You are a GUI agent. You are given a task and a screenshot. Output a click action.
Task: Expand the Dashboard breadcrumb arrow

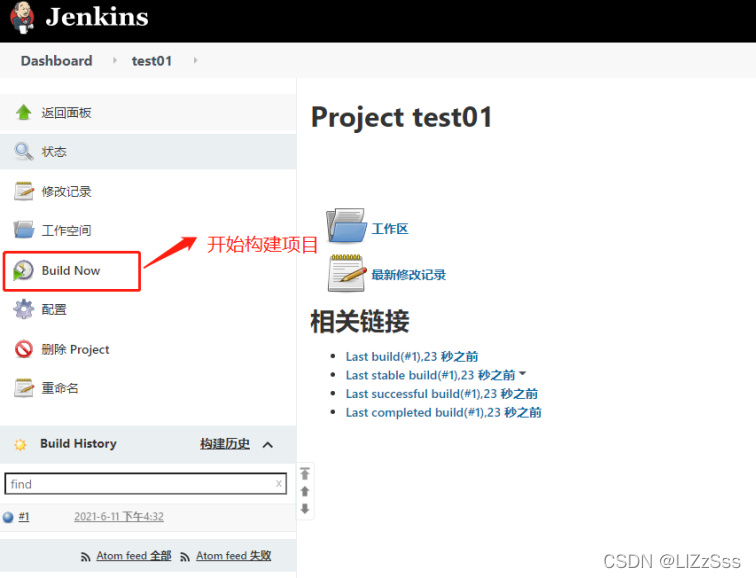click(115, 60)
